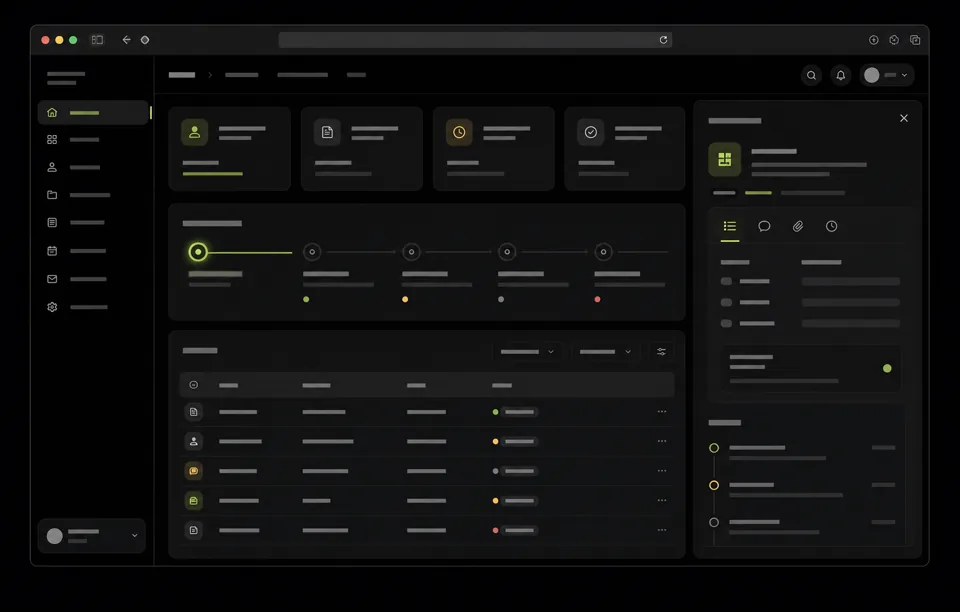Open more options for last table row
This screenshot has width=960, height=612.
(x=662, y=530)
